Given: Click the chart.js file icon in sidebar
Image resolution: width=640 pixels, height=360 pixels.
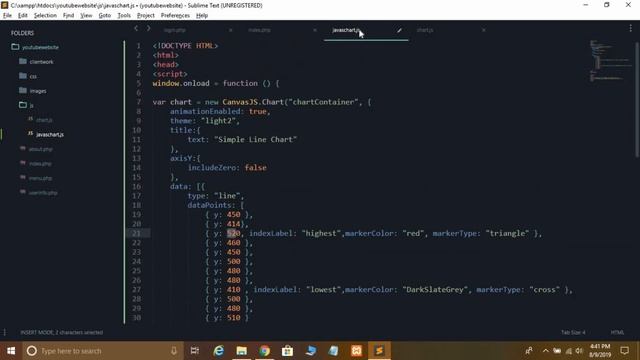Looking at the screenshot, I should 31,119.
